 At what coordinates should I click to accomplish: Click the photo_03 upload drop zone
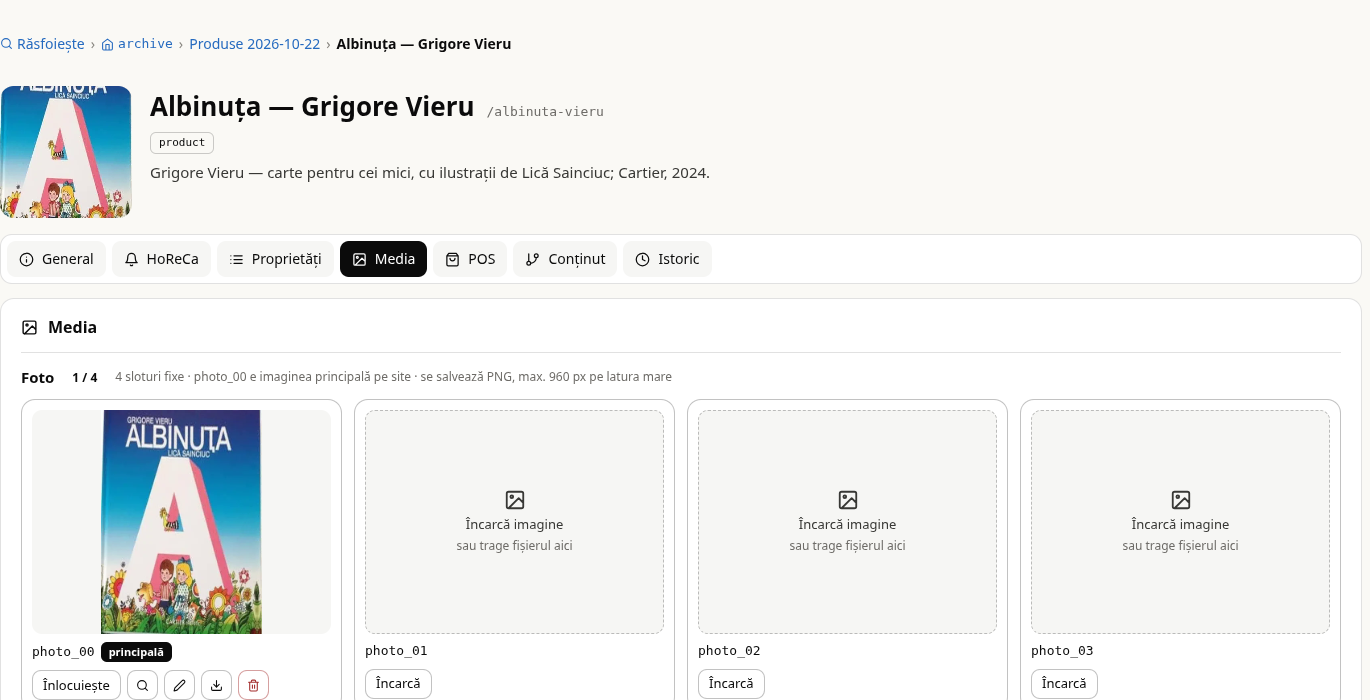(x=1180, y=522)
